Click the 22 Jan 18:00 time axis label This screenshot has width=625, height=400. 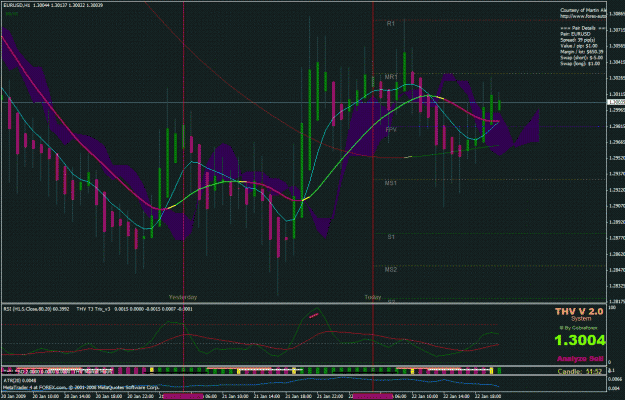tap(489, 397)
